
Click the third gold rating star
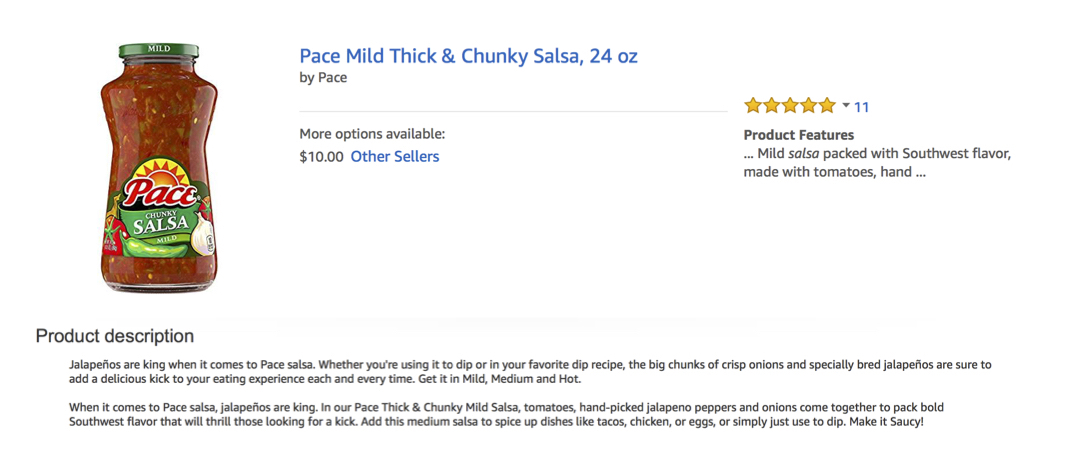point(790,105)
